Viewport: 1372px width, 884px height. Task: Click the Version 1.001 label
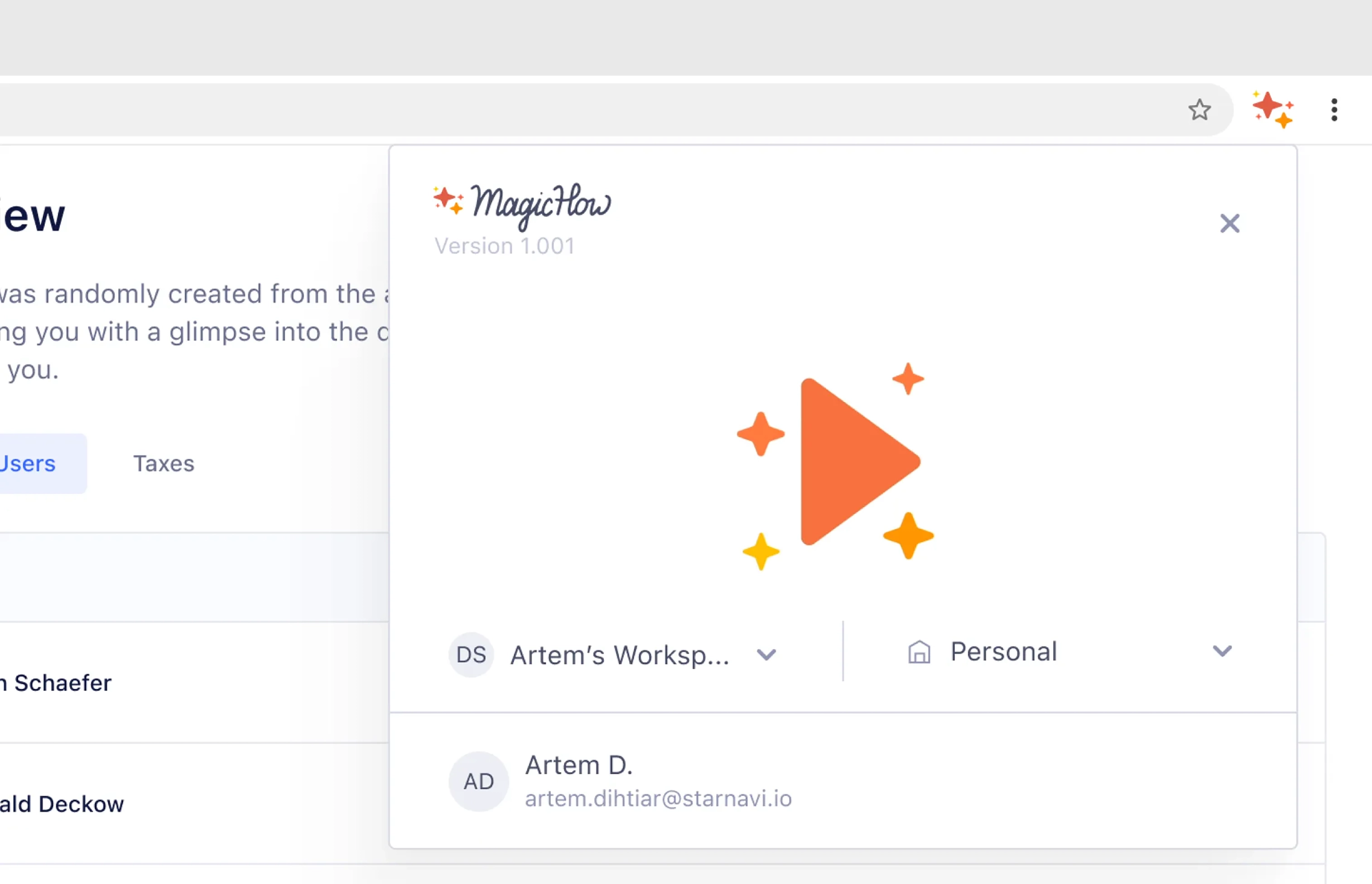[x=505, y=246]
